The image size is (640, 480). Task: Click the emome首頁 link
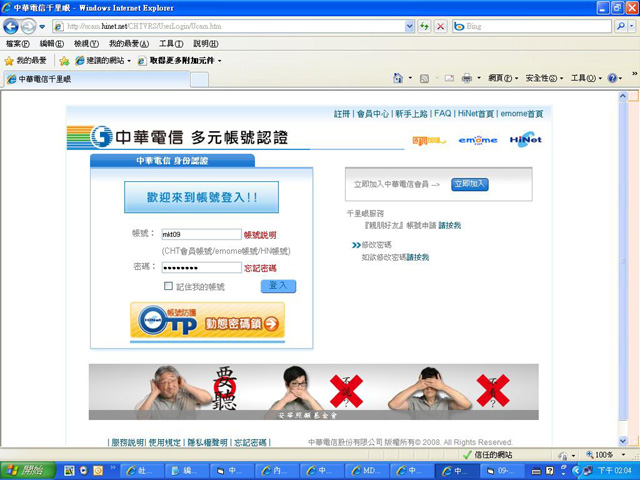(x=522, y=114)
